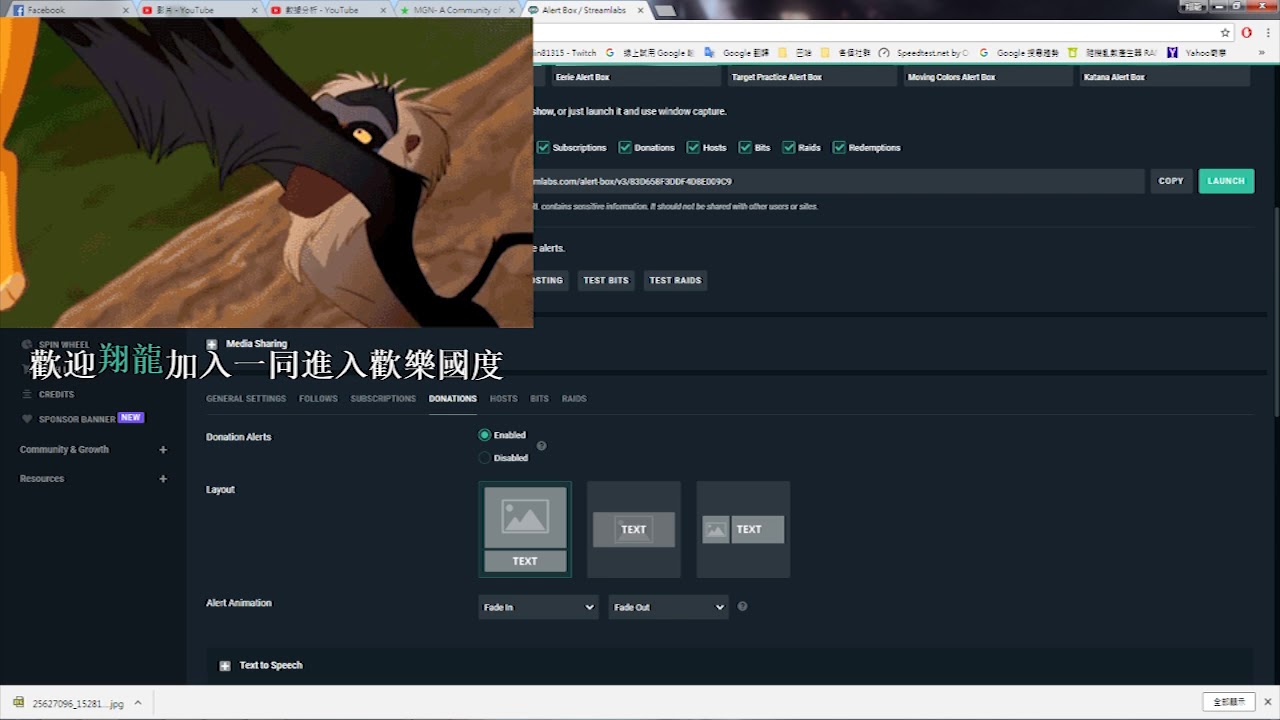Switch to the Follows tab
1280x720 pixels.
pyautogui.click(x=318, y=399)
